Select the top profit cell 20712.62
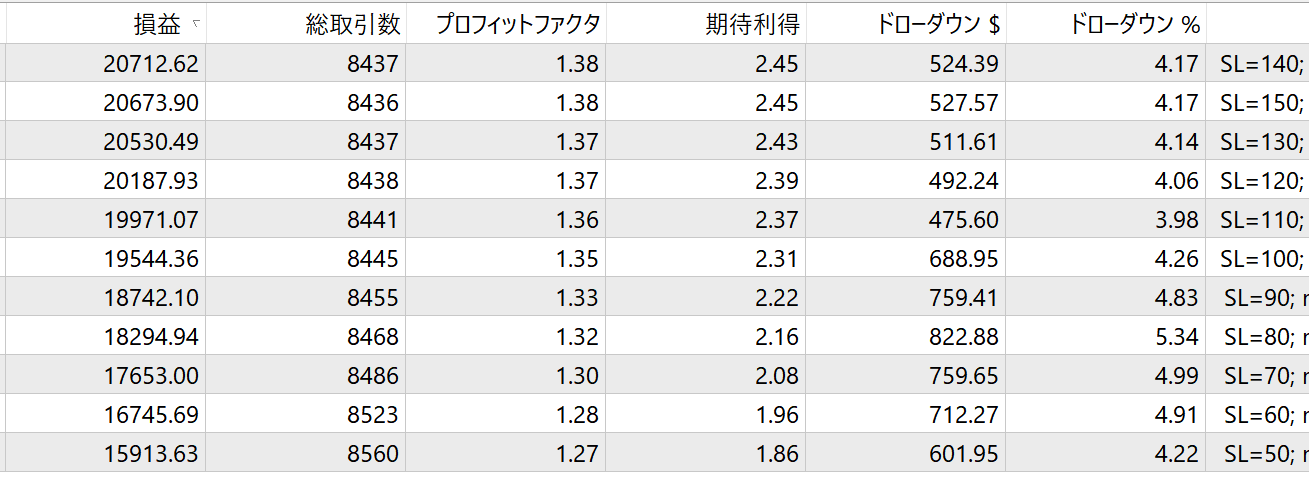The height and width of the screenshot is (477, 1309). [x=151, y=64]
